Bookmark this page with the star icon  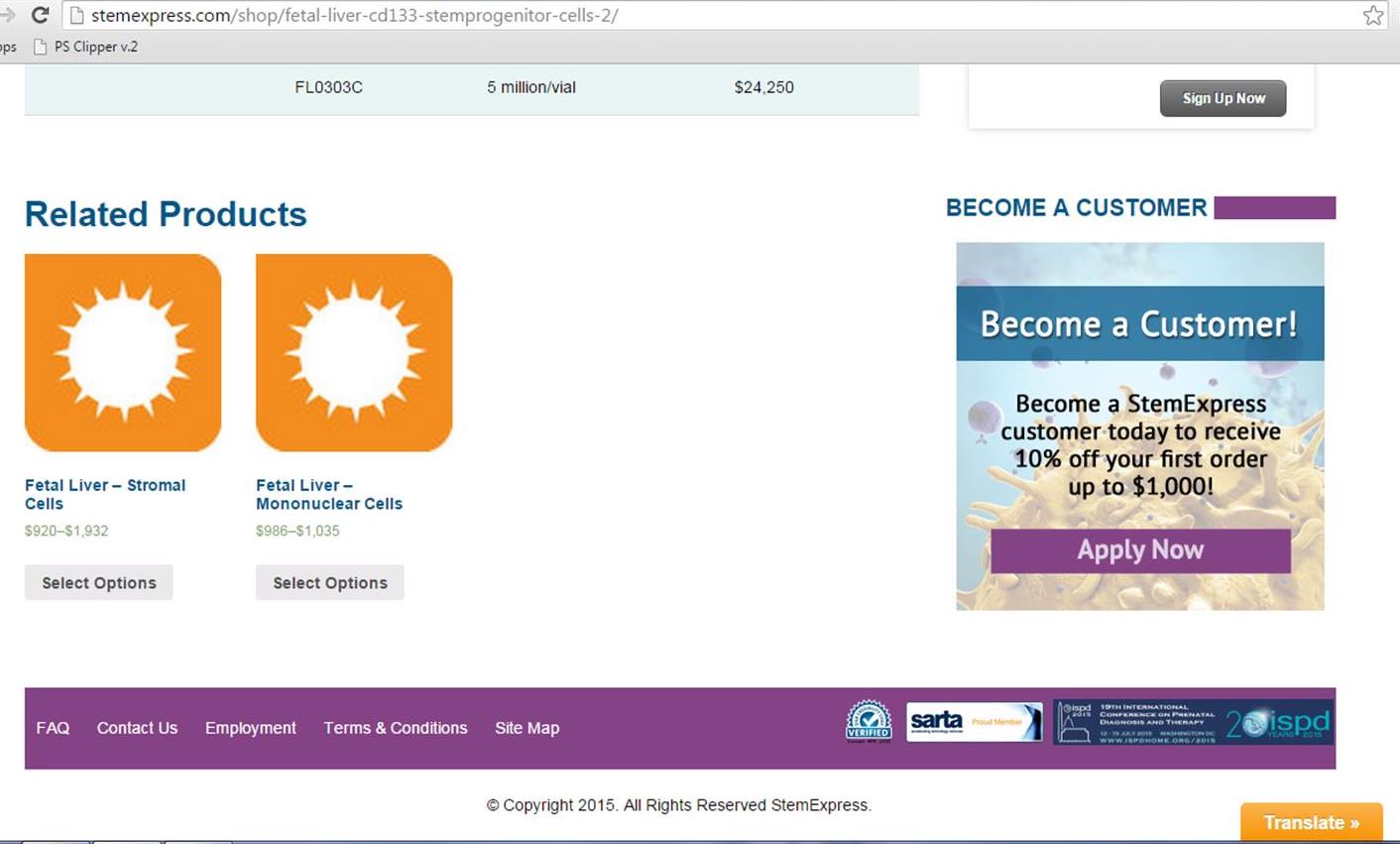[1372, 15]
